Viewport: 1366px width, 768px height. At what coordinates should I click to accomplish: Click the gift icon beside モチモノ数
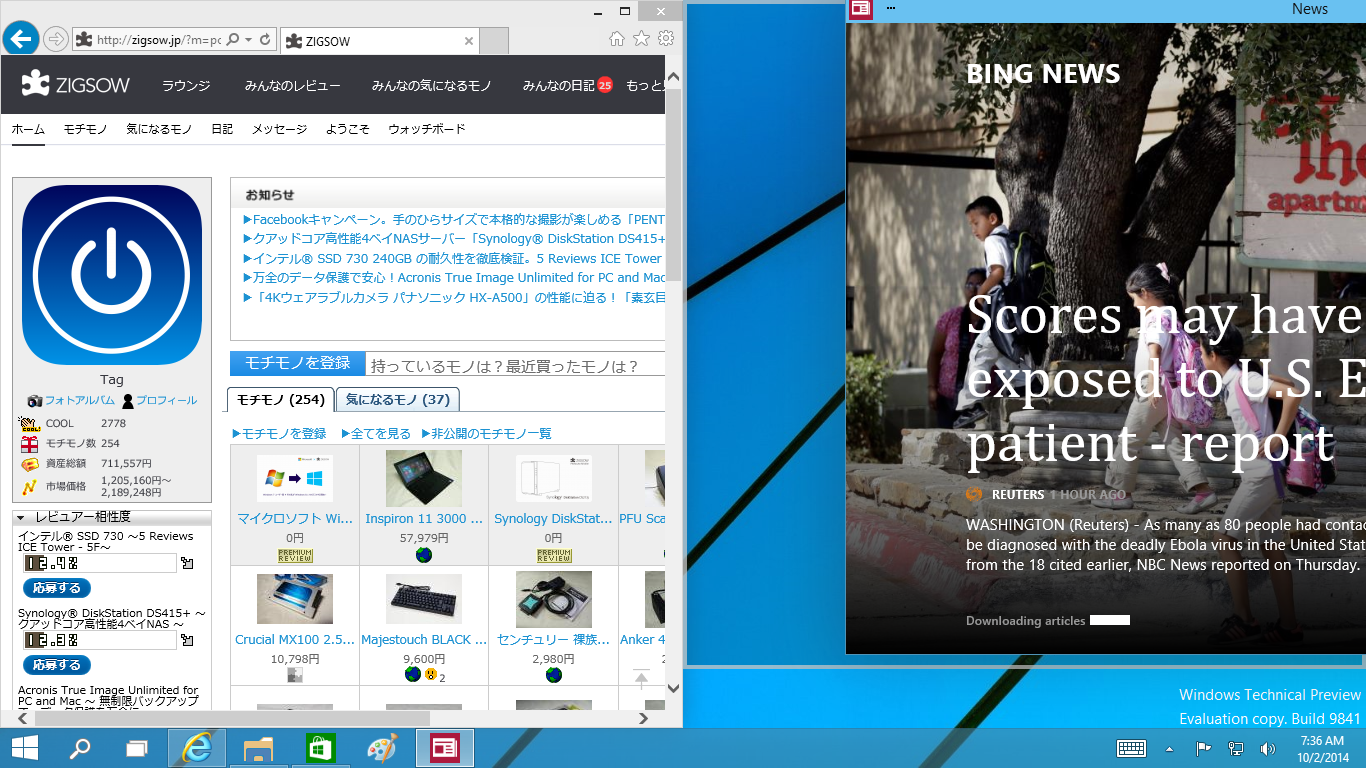point(30,444)
